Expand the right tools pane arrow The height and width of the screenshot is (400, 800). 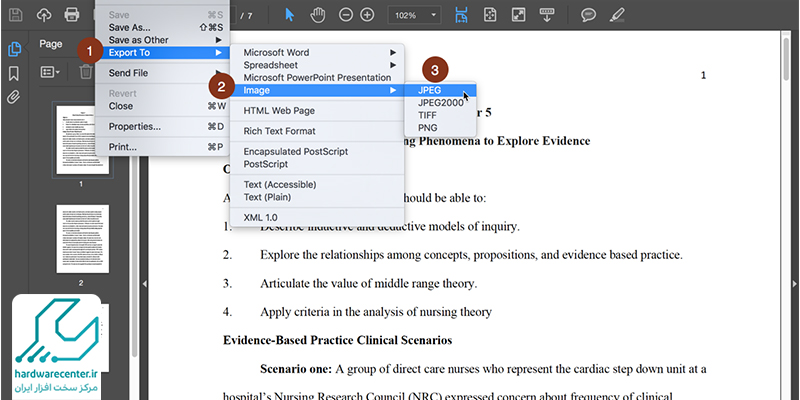point(794,284)
